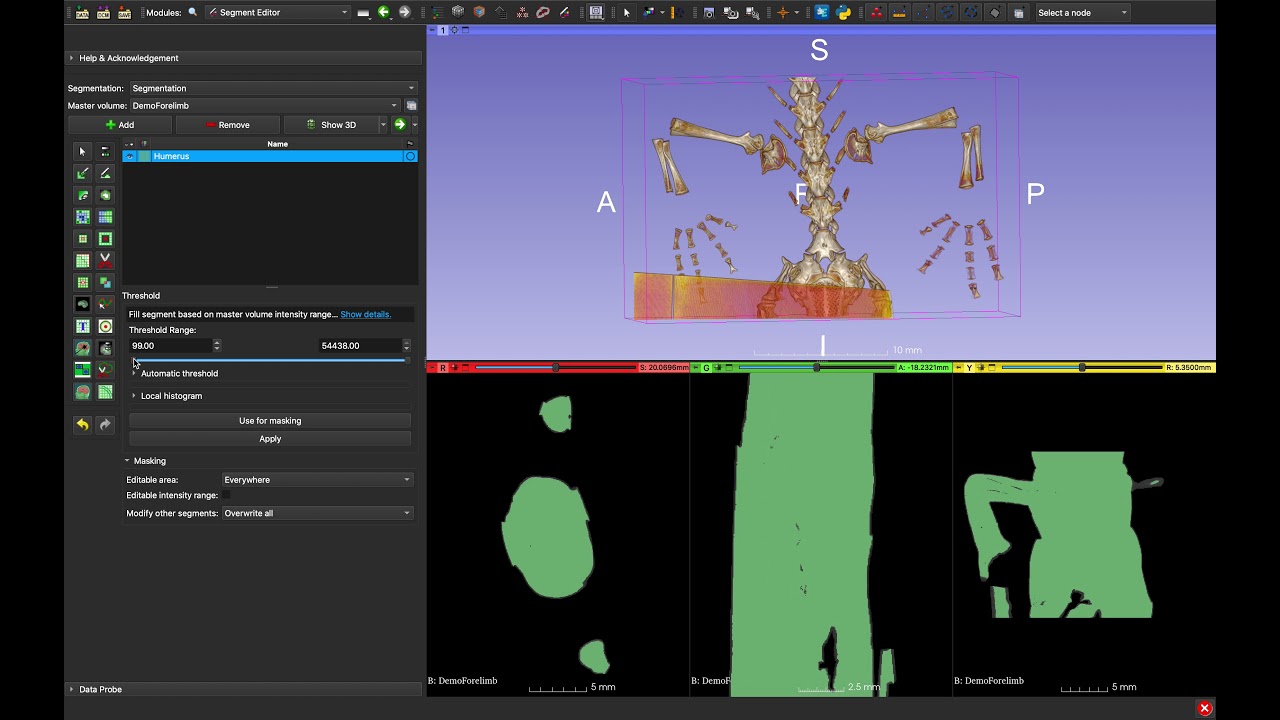1280x720 pixels.
Task: Open the Segment Editor module selector
Action: [x=276, y=12]
